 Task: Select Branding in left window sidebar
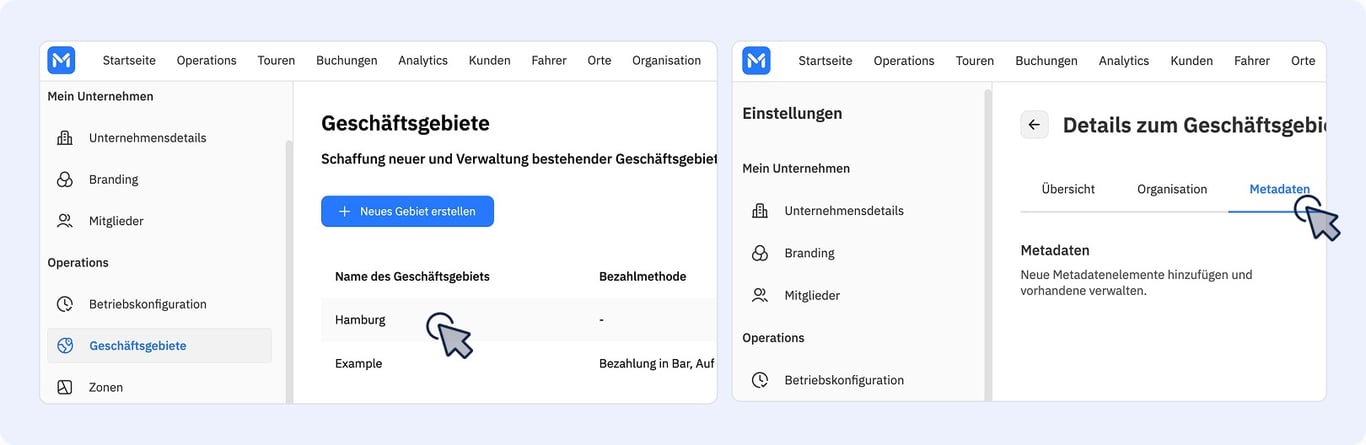pos(113,180)
